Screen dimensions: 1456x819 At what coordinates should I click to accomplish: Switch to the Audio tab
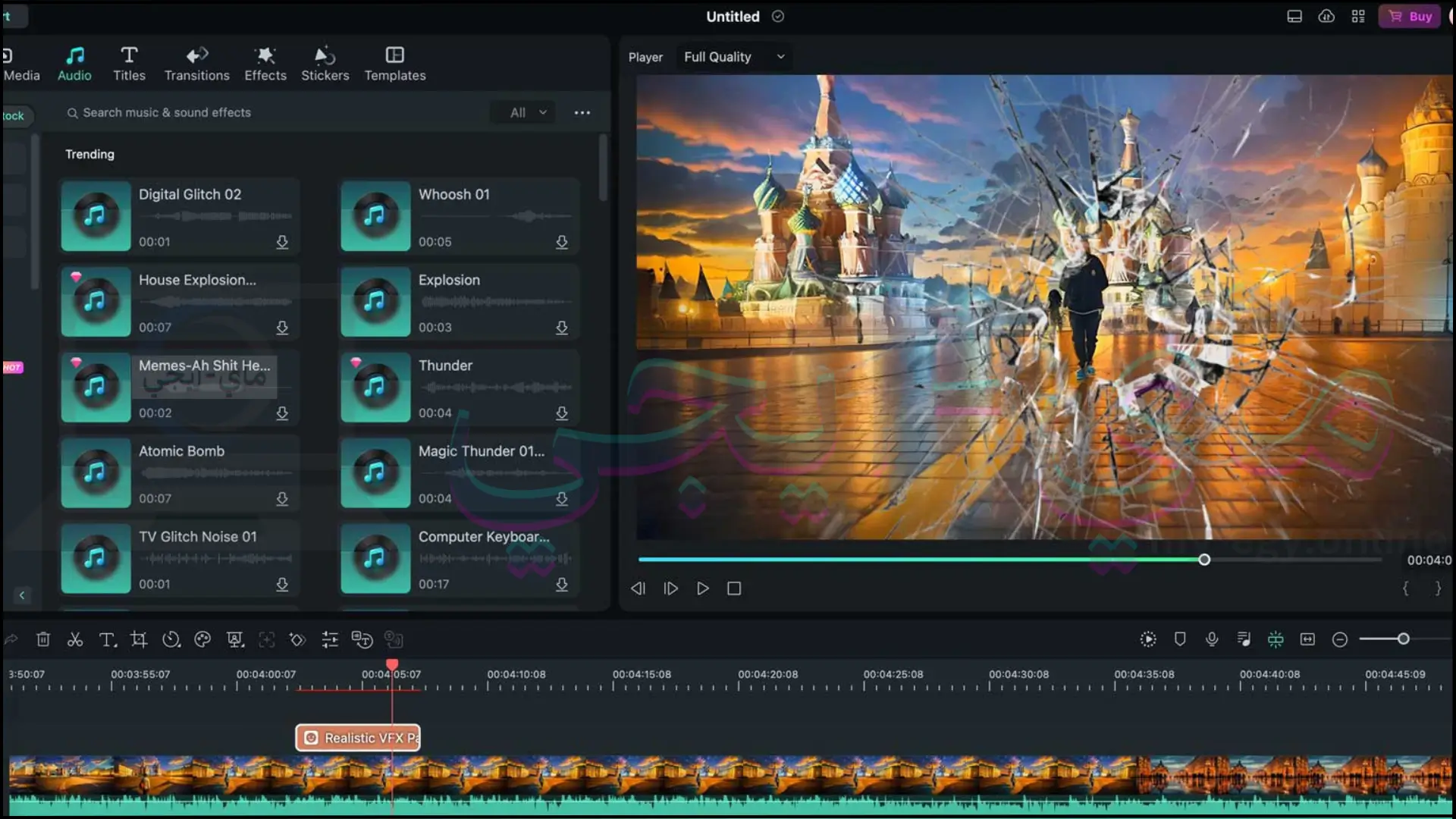click(74, 64)
